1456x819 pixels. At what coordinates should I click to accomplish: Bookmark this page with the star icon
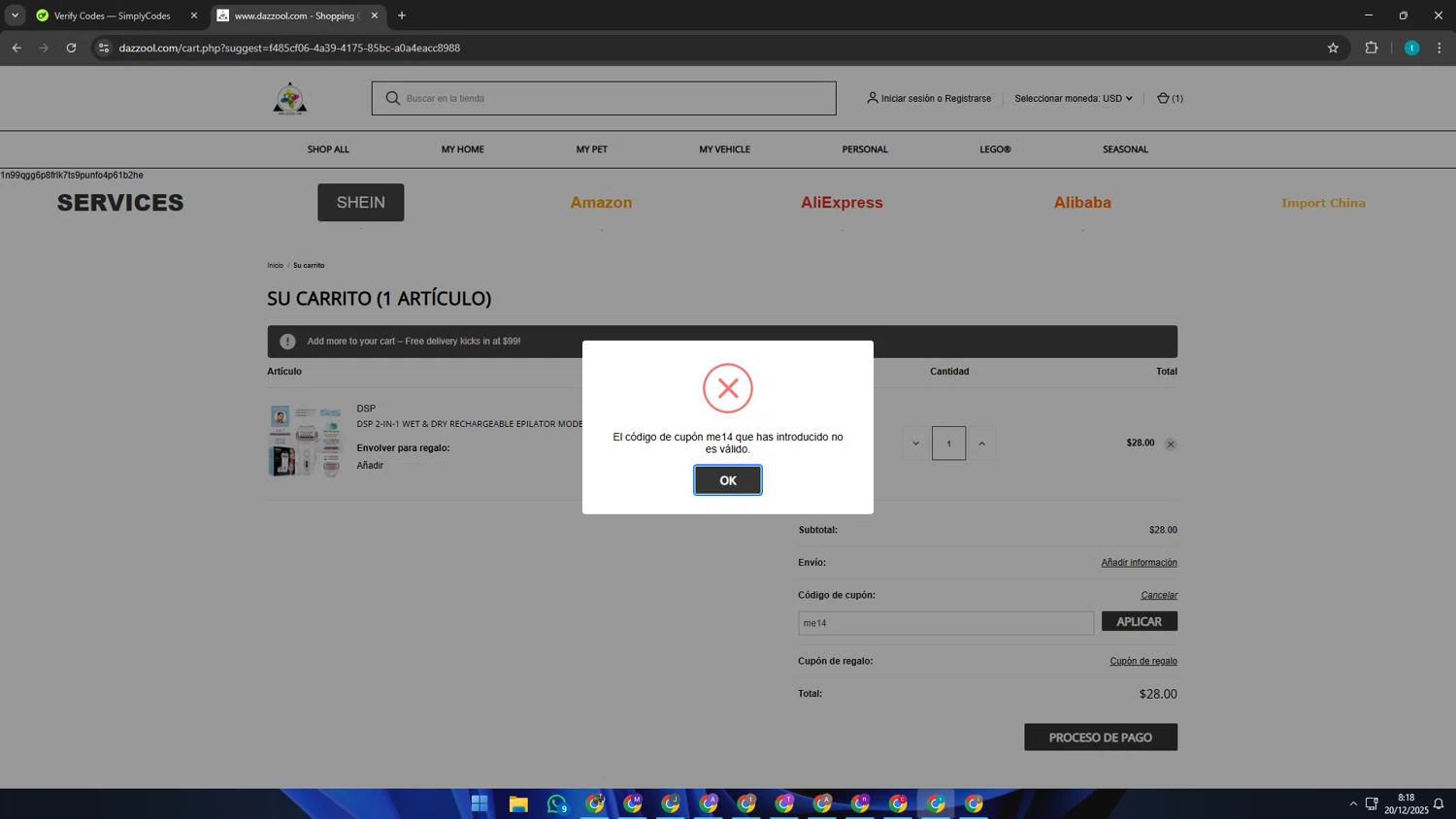(1333, 48)
